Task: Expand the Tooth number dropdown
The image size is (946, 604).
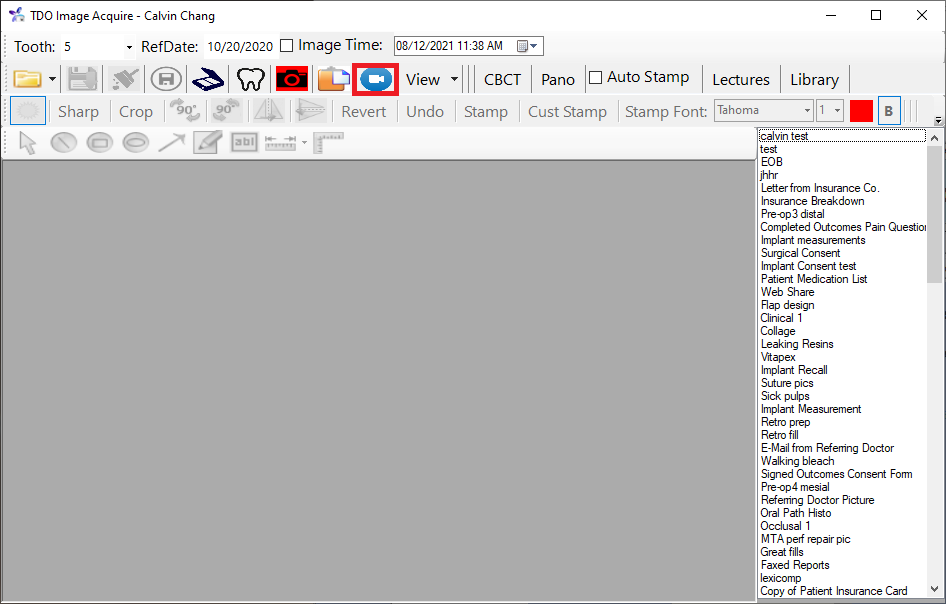Action: point(129,47)
